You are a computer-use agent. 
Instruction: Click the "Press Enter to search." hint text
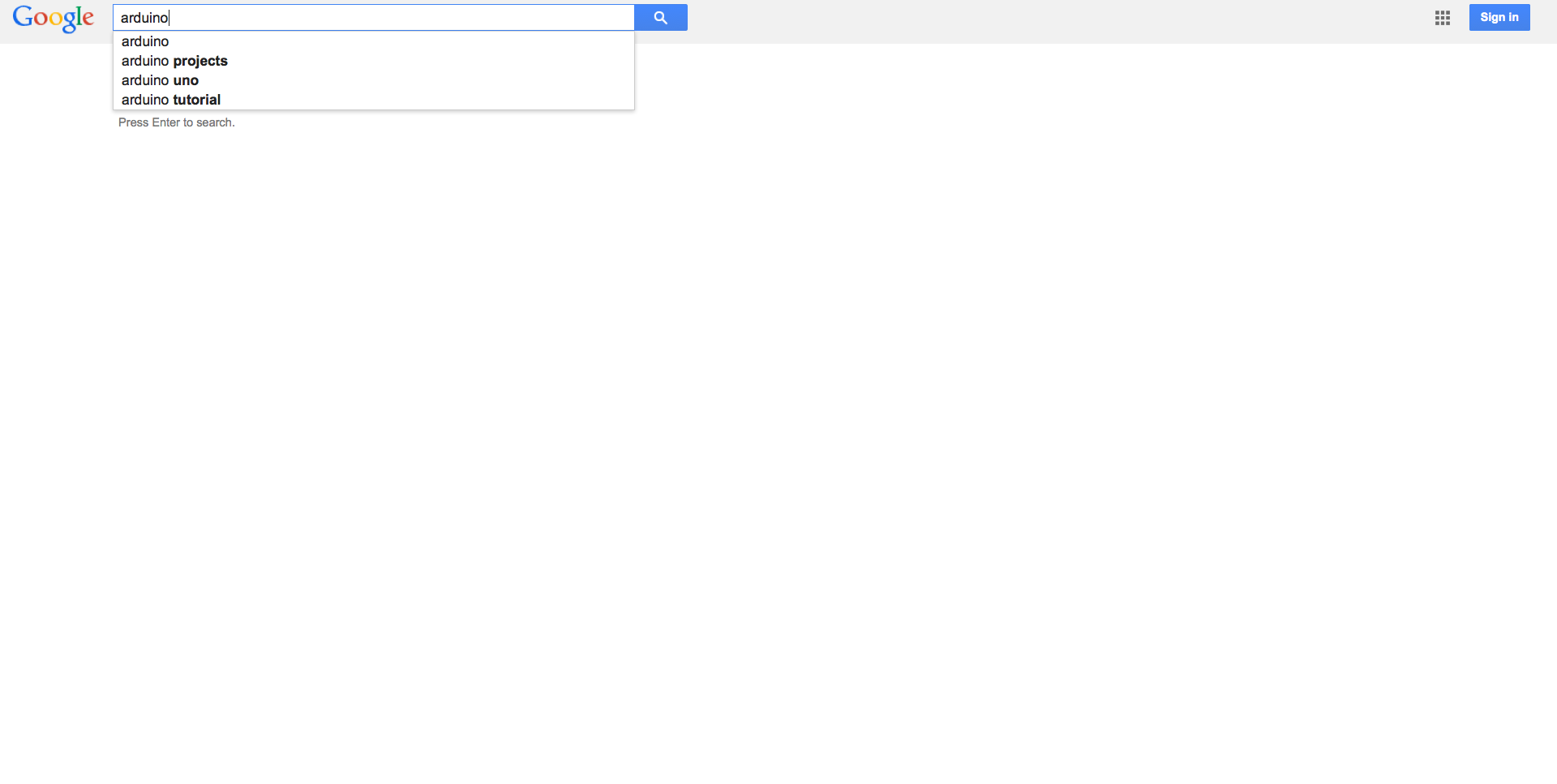(x=177, y=122)
